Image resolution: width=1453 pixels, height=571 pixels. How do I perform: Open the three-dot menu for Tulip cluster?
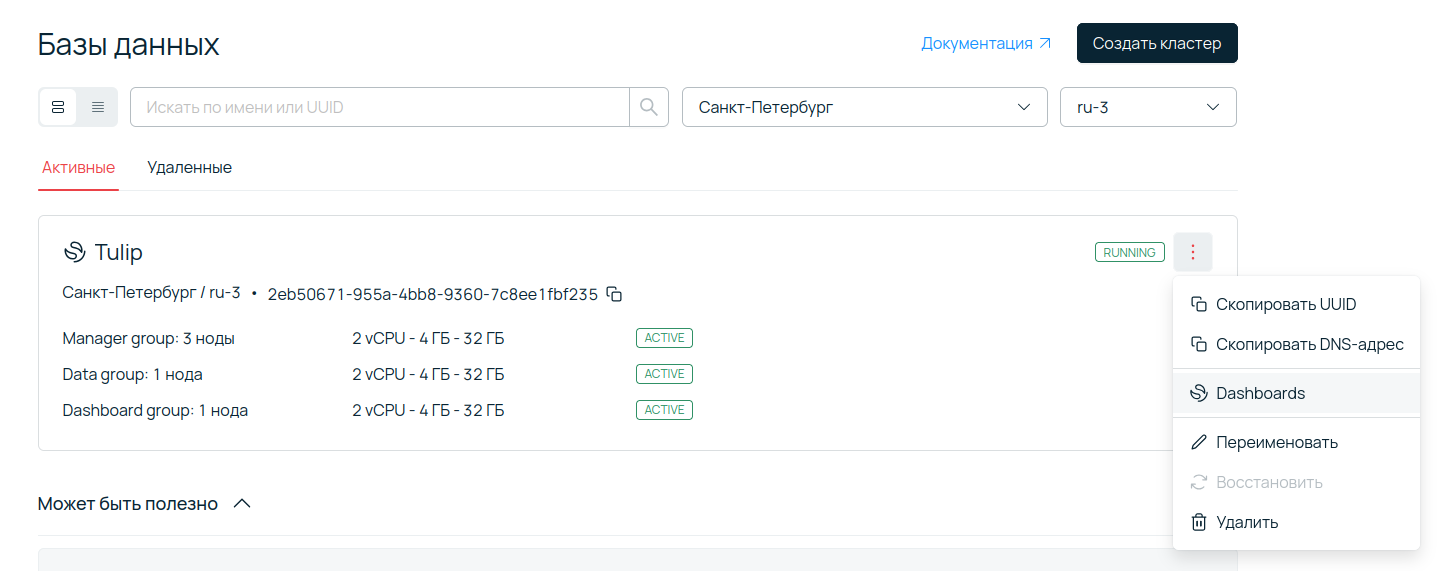pyautogui.click(x=1193, y=252)
